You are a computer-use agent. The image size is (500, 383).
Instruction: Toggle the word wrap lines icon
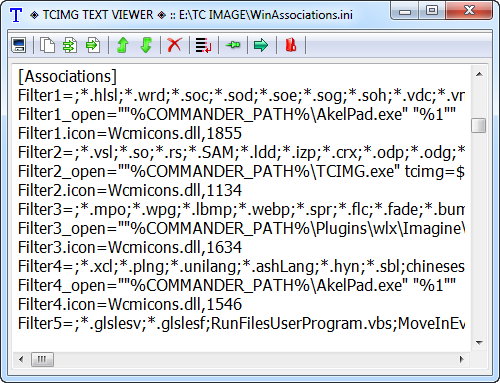[x=203, y=45]
